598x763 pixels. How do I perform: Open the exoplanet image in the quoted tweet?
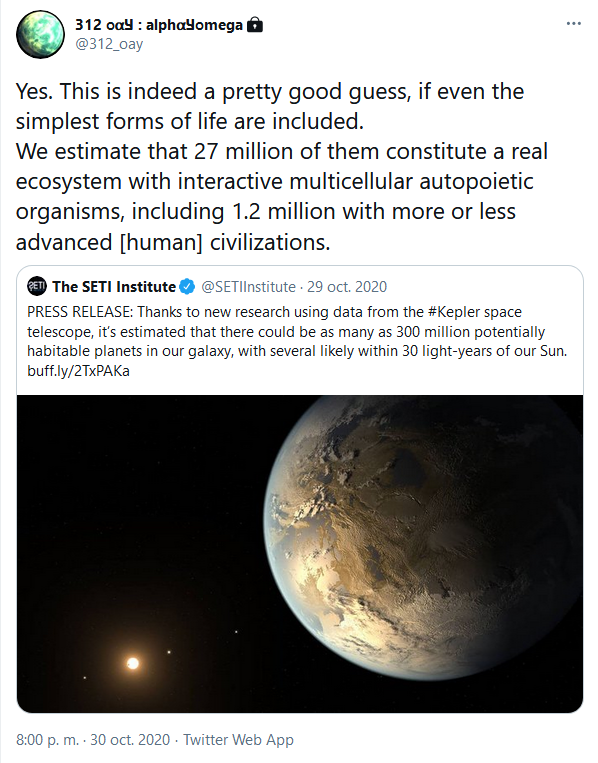pos(300,554)
